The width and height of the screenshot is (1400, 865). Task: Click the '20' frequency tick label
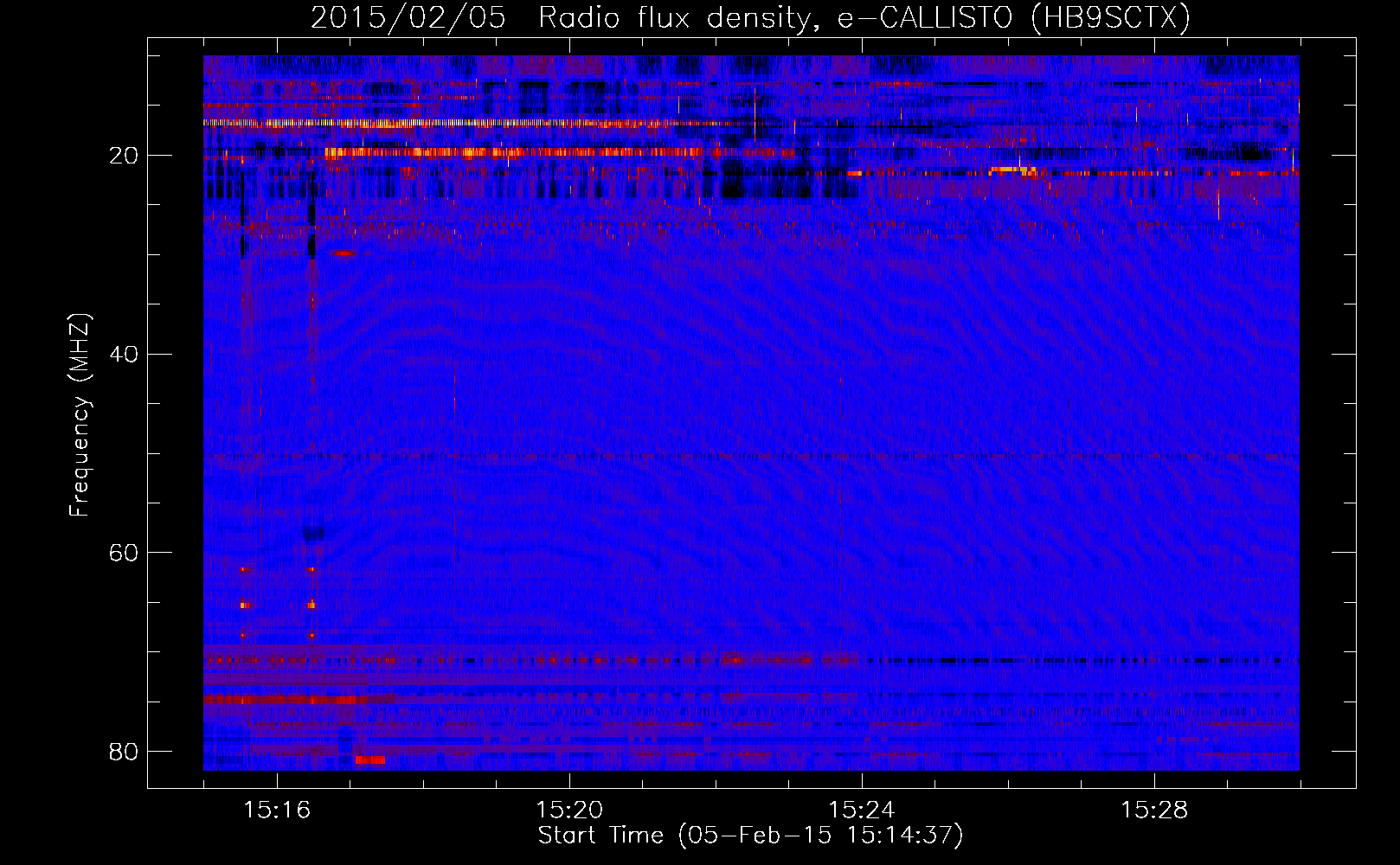(x=124, y=156)
